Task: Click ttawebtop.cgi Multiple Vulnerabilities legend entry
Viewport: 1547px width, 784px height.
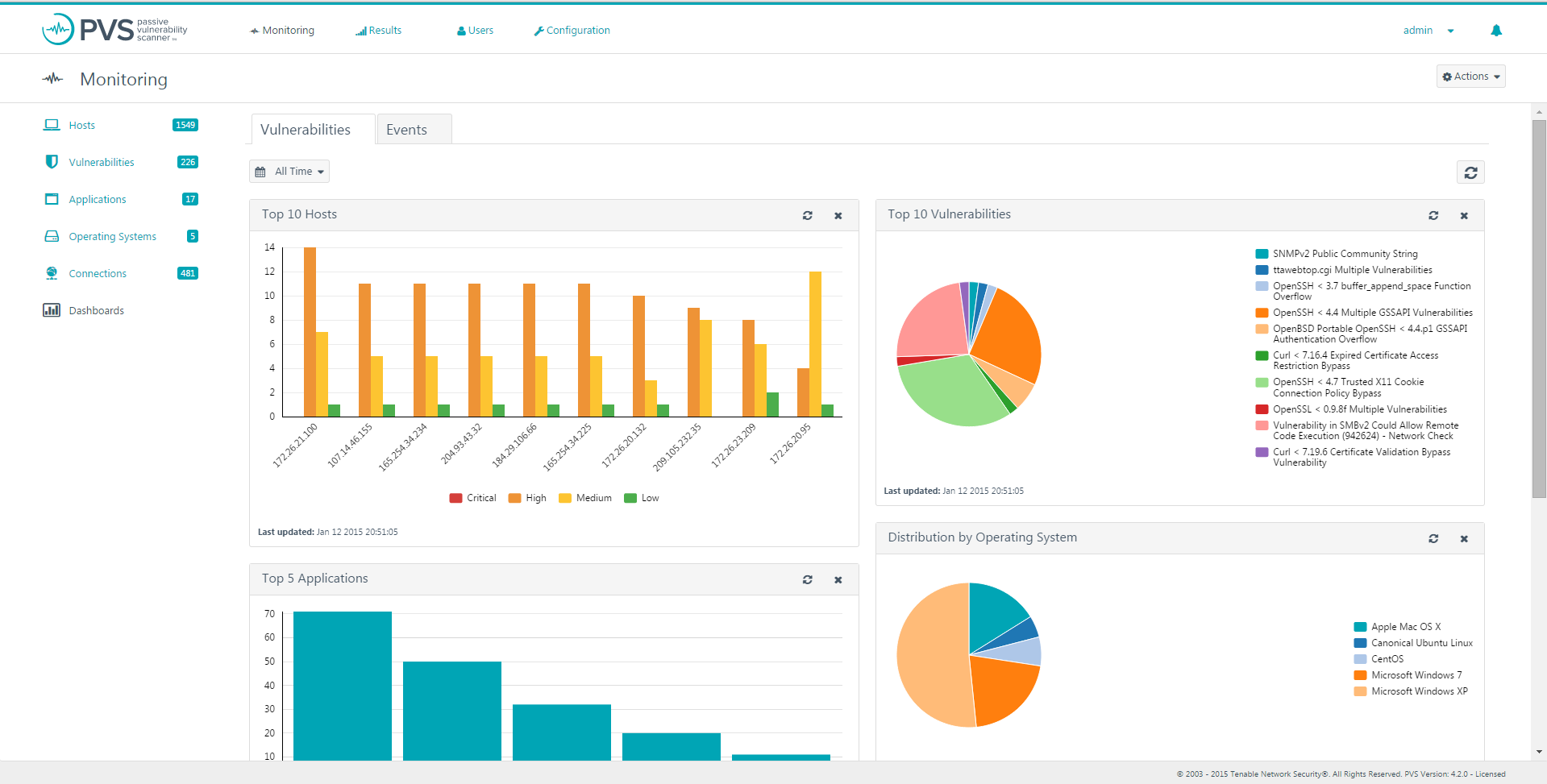Action: [x=1344, y=270]
